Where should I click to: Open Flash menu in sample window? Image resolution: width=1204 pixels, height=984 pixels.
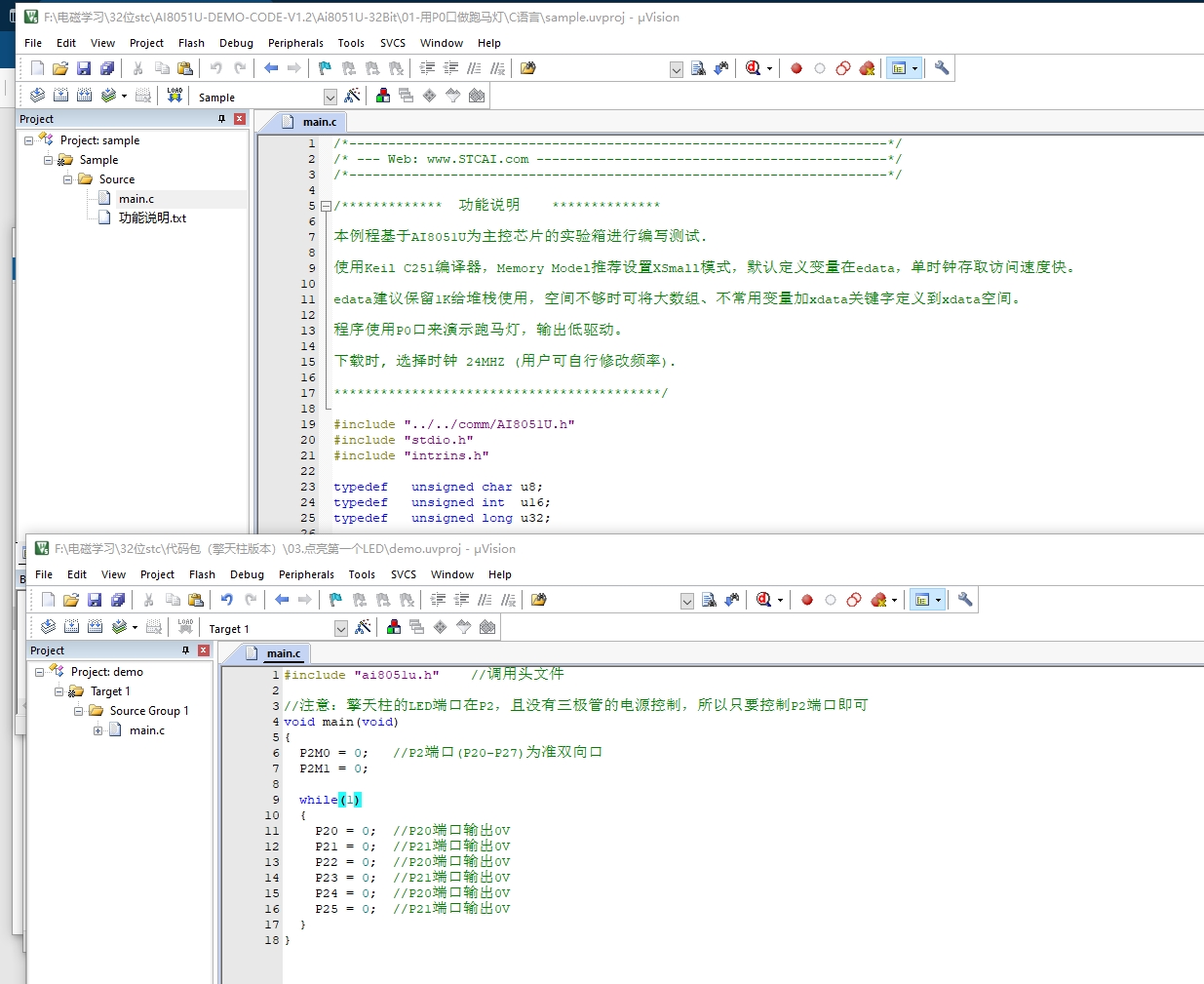191,43
